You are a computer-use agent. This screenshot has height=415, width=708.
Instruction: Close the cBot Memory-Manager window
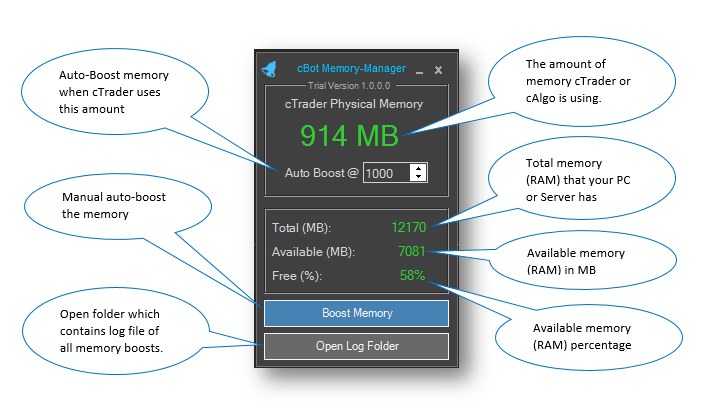click(438, 70)
